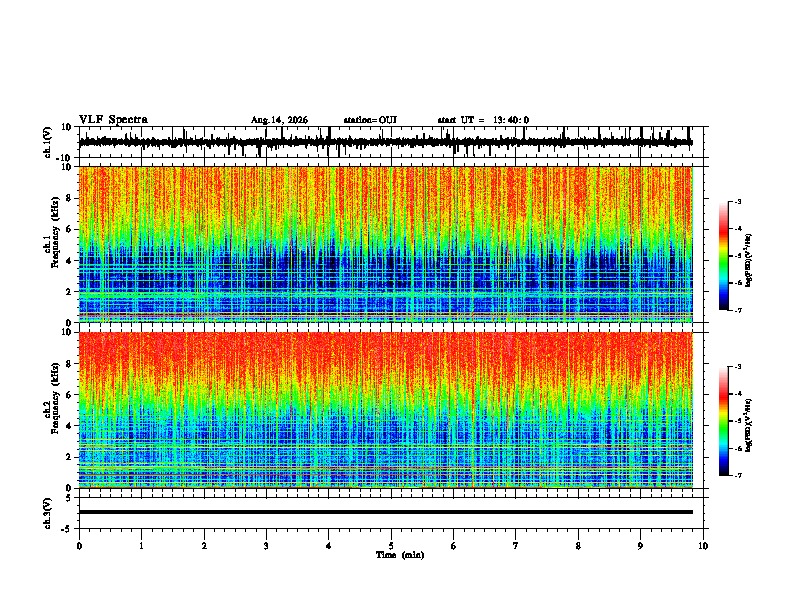This screenshot has height=612, width=792.
Task: Click the ch.2 color bar log(PSD) title
Action: point(749,426)
